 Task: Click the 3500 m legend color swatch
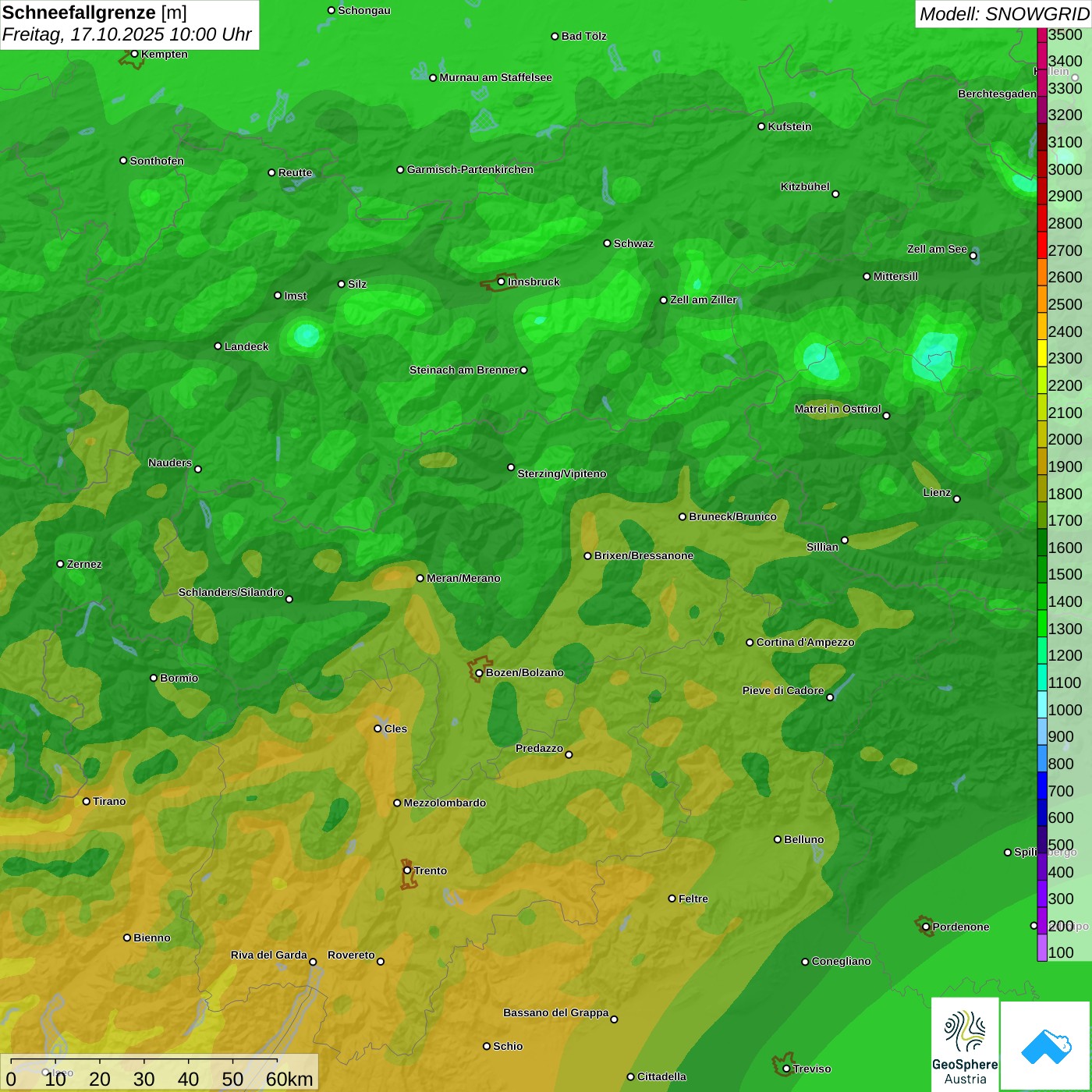pos(1041,34)
